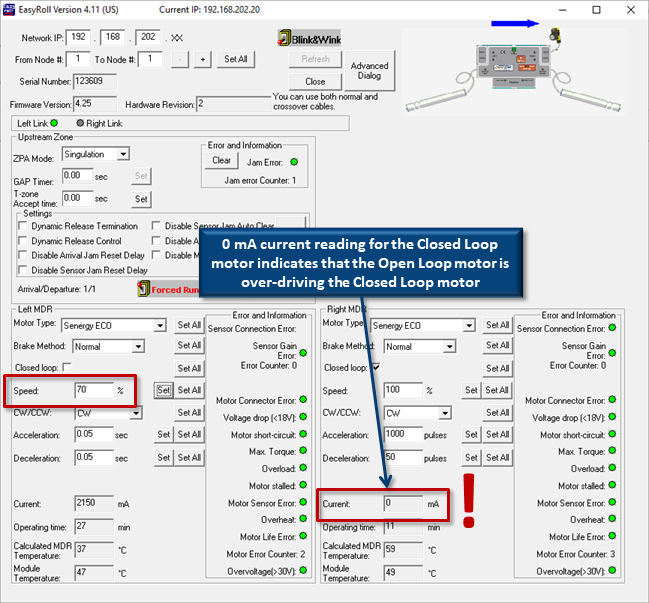Click Right MDR Motor short-circuit indicator
The height and width of the screenshot is (603, 649).
[x=613, y=434]
